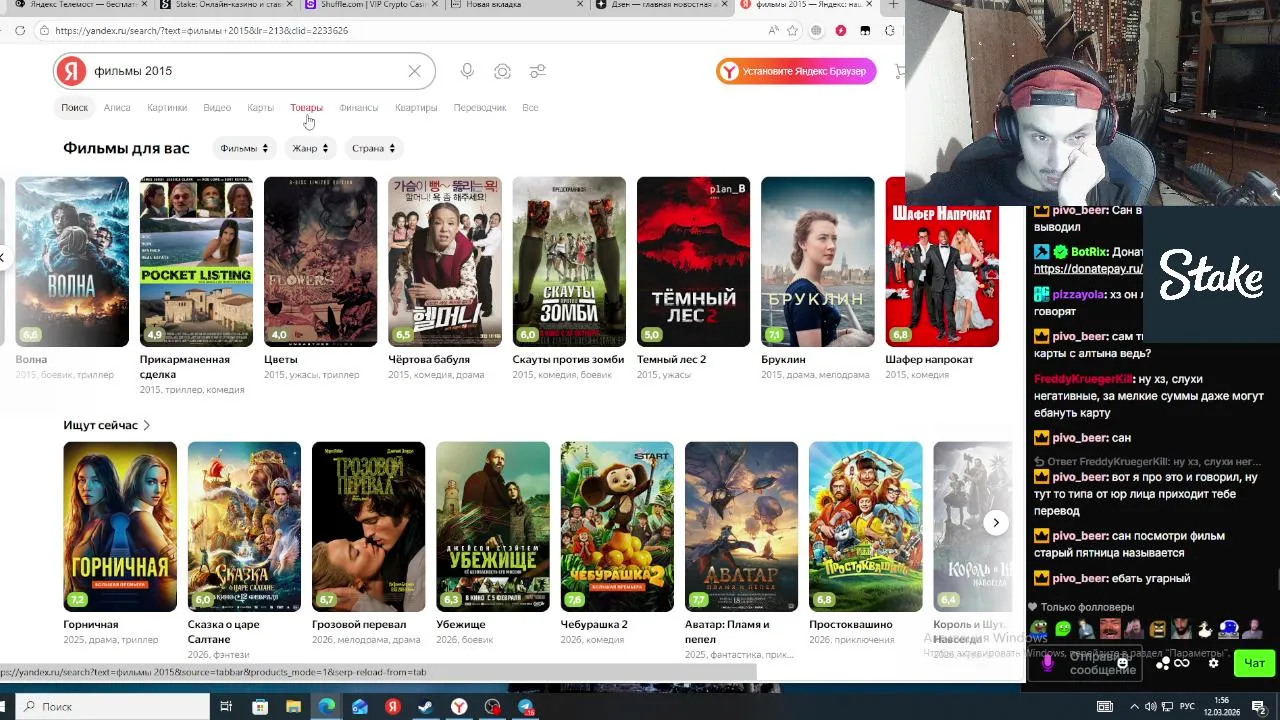The image size is (1280, 720).
Task: Click the read aloud icon in the address bar
Action: [x=774, y=31]
